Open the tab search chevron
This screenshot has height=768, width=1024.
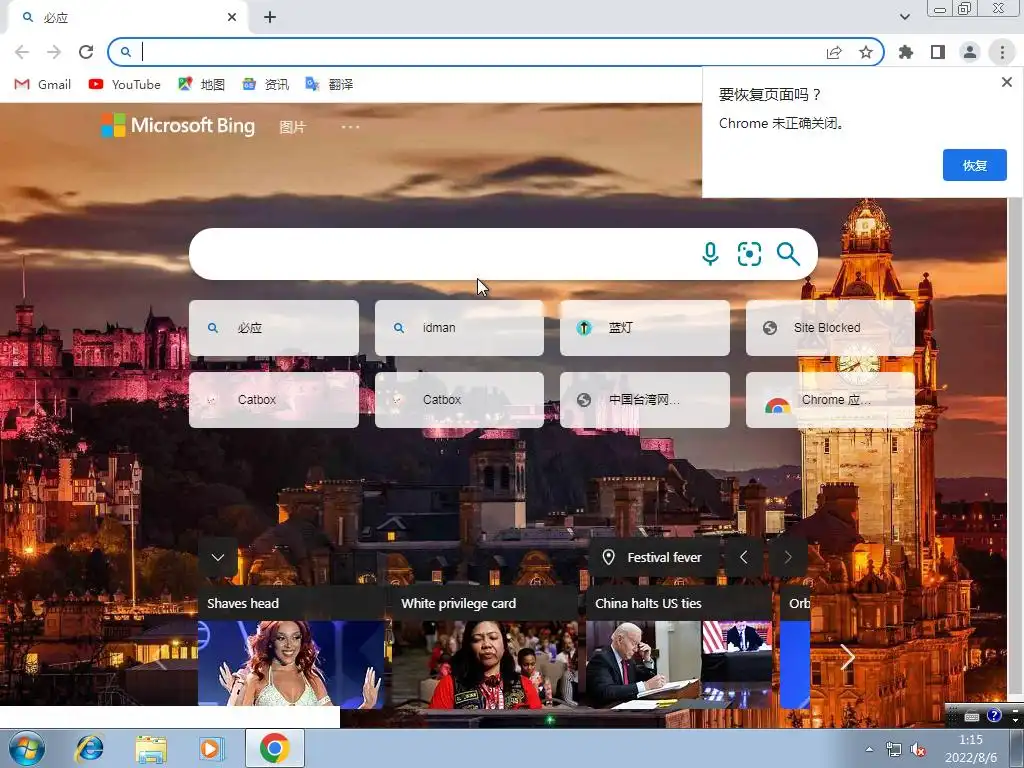[904, 17]
